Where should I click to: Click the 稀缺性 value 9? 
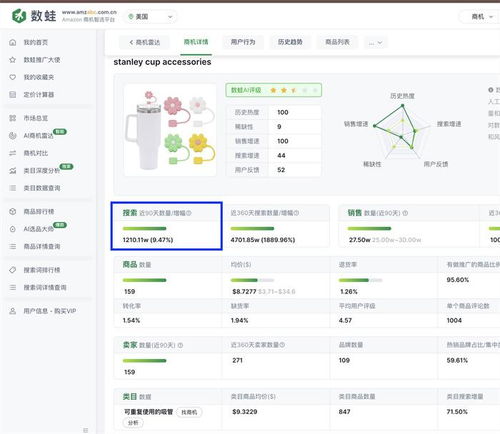tap(279, 127)
